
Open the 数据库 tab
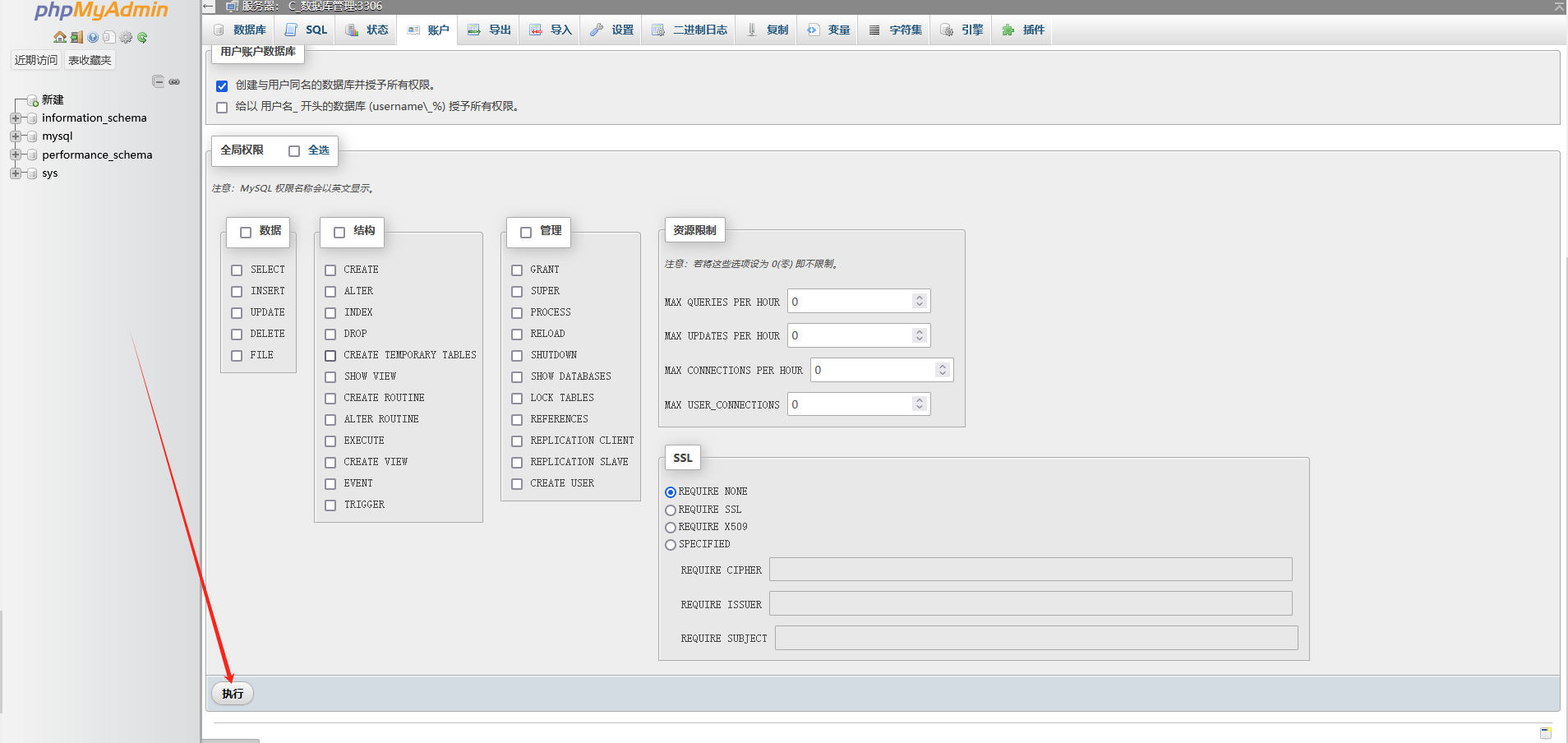(240, 30)
